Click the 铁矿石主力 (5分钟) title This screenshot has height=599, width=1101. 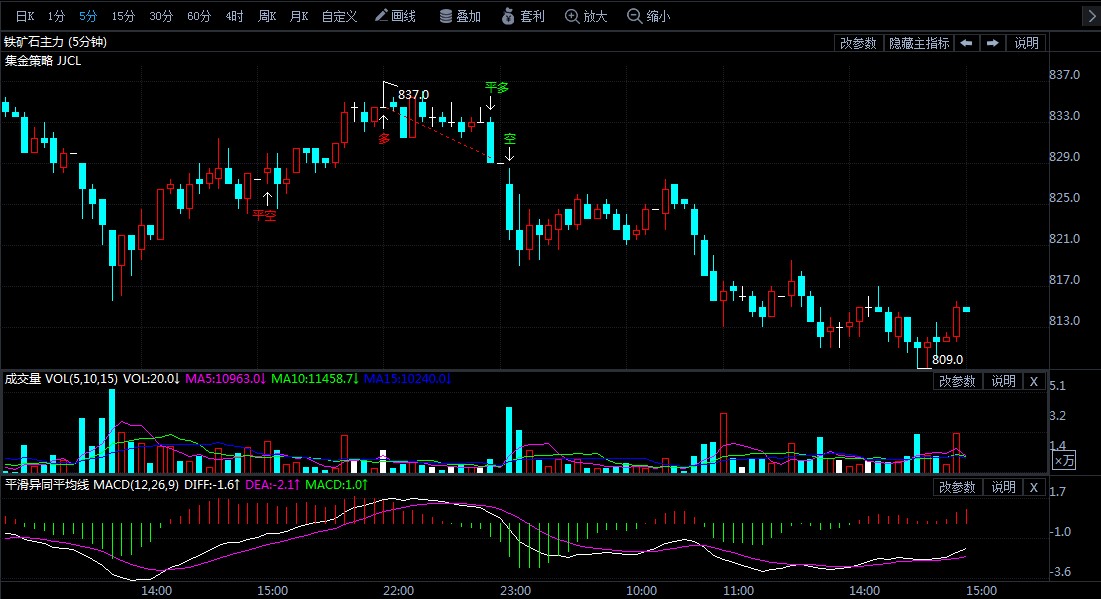(x=55, y=42)
